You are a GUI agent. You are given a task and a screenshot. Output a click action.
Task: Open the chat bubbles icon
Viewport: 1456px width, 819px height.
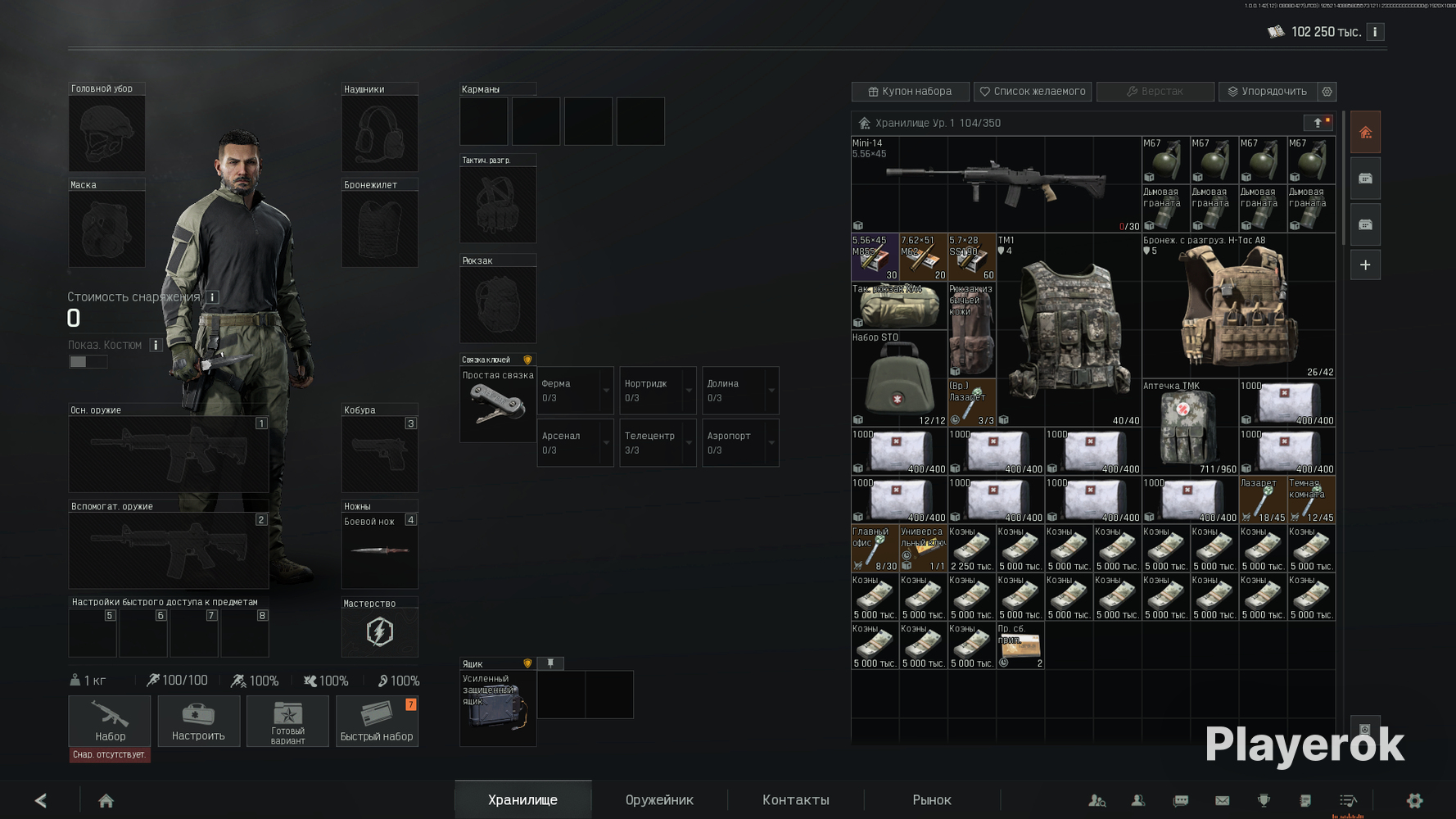[1180, 800]
